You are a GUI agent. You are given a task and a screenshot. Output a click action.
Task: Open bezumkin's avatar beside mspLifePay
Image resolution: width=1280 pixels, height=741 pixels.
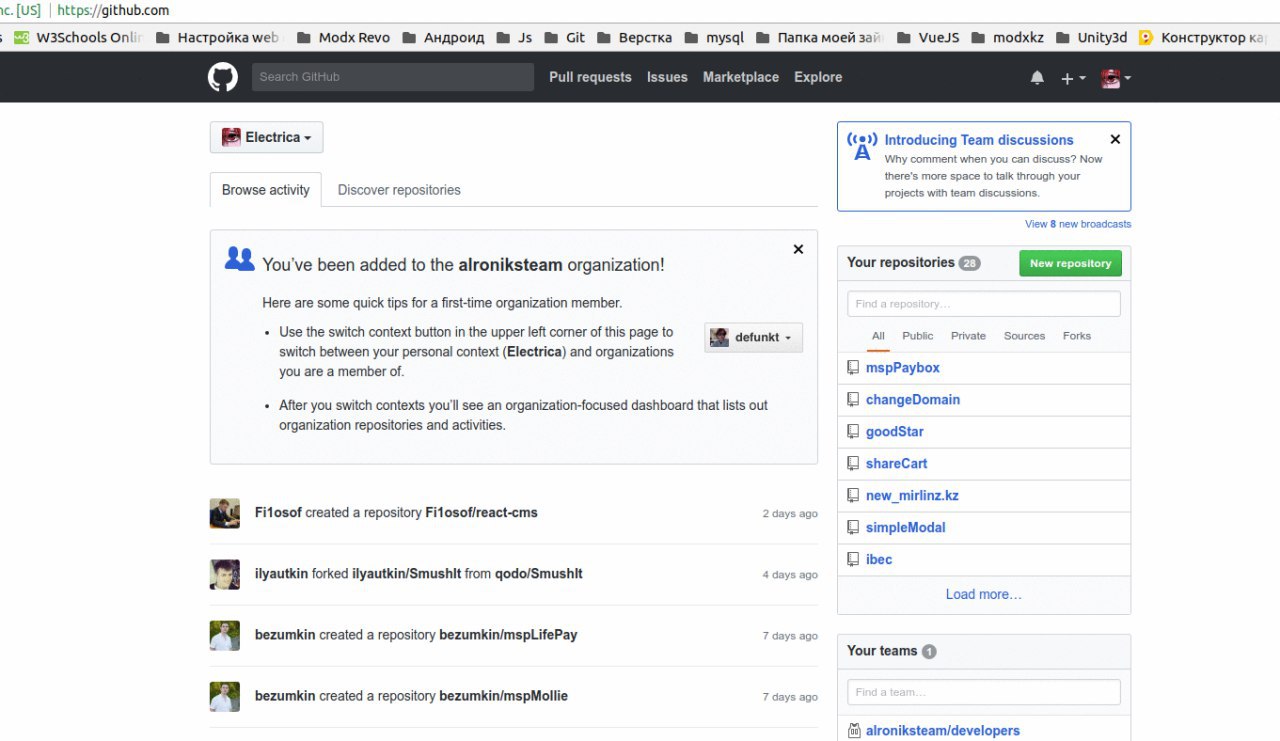(x=225, y=635)
